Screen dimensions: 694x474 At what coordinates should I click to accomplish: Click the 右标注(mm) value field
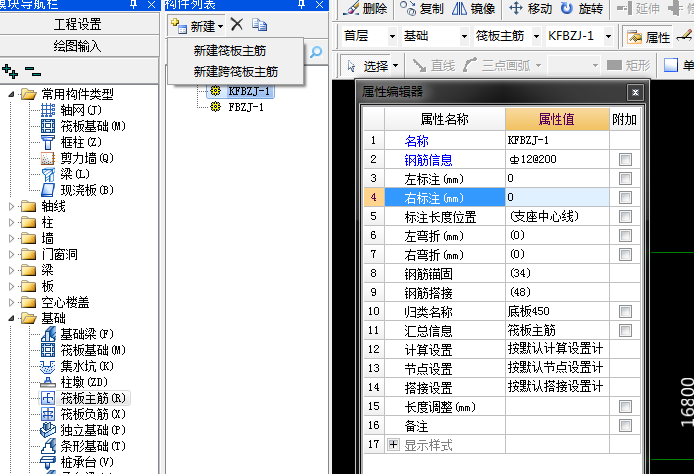pyautogui.click(x=557, y=197)
